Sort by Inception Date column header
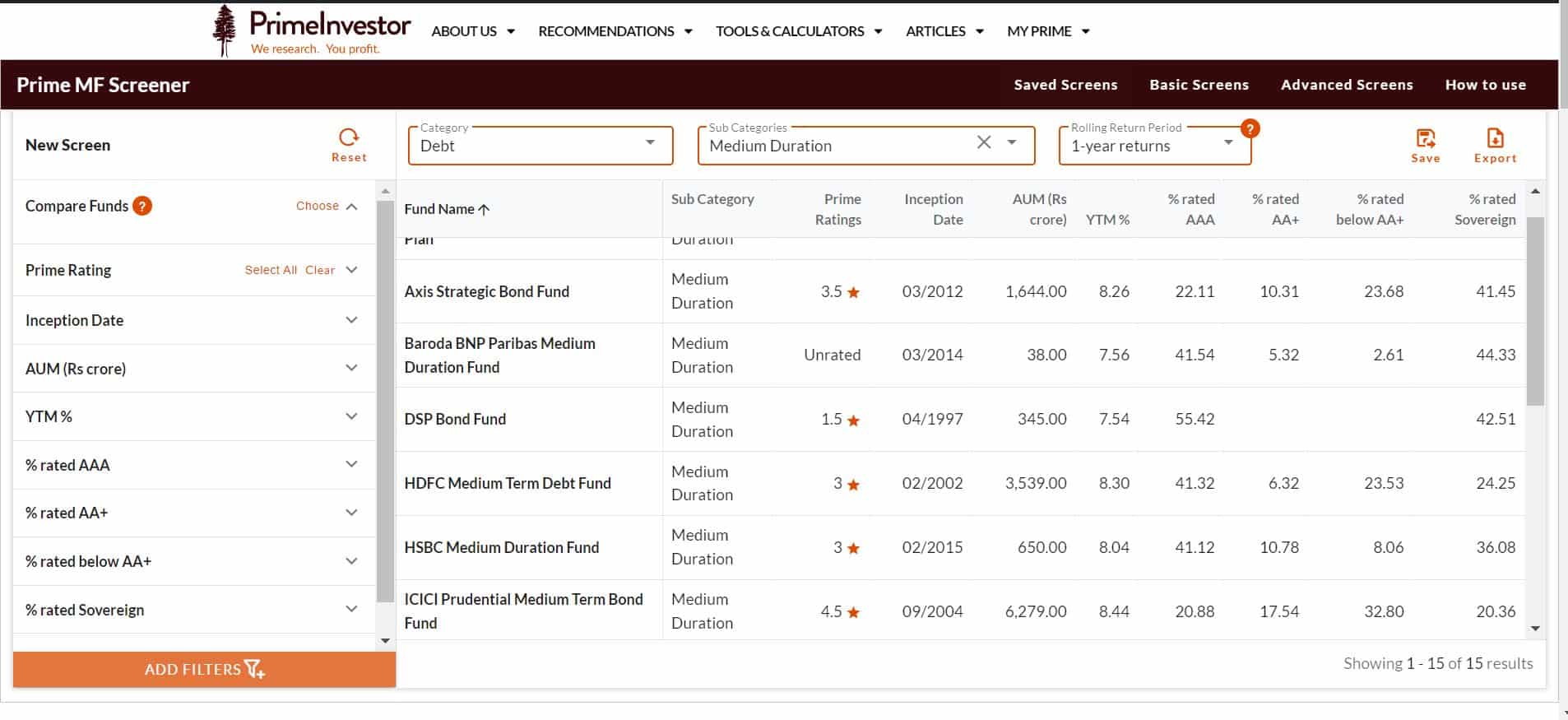The height and width of the screenshot is (720, 1568). pos(933,209)
